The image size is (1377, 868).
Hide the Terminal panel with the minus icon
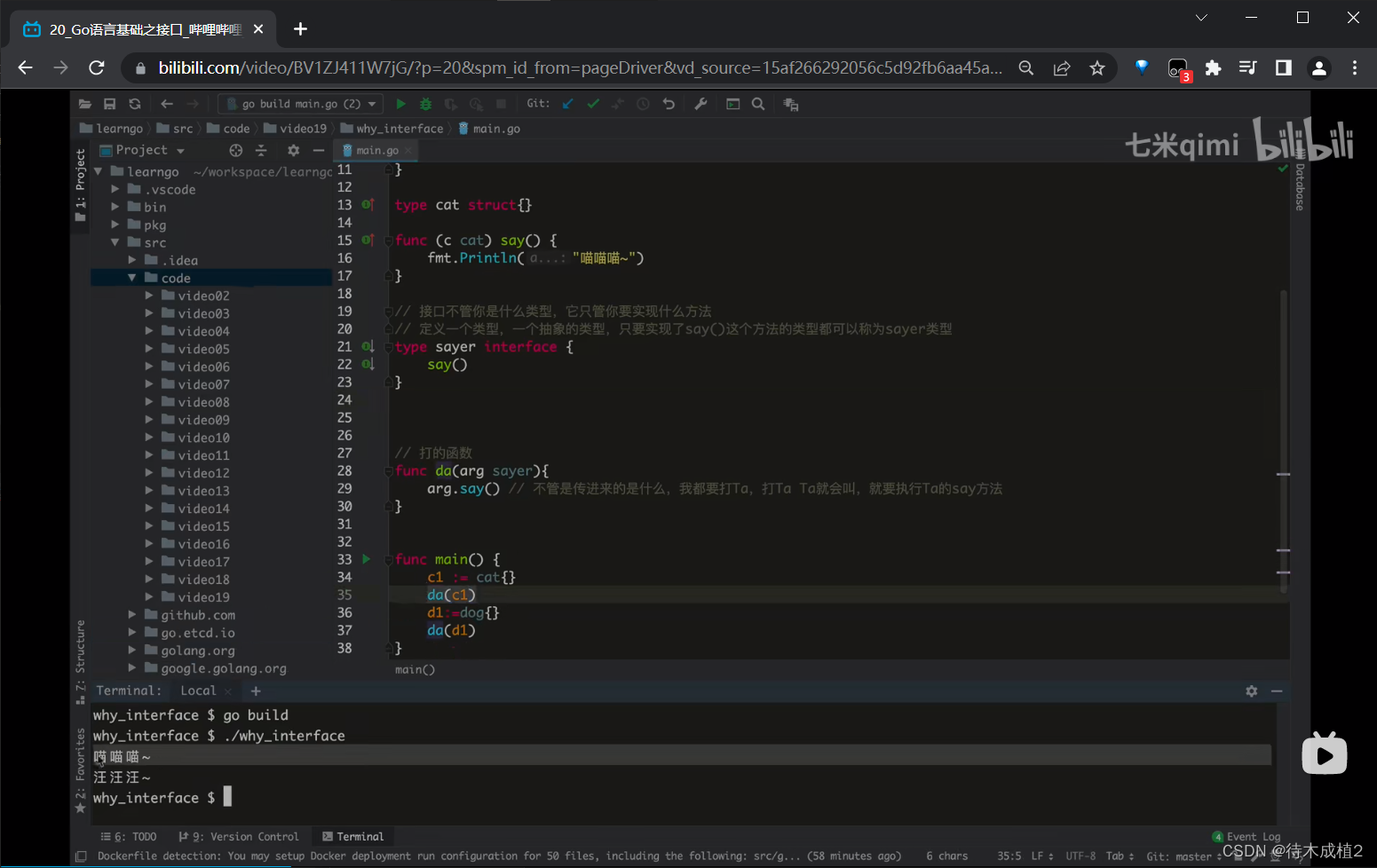pos(1277,690)
